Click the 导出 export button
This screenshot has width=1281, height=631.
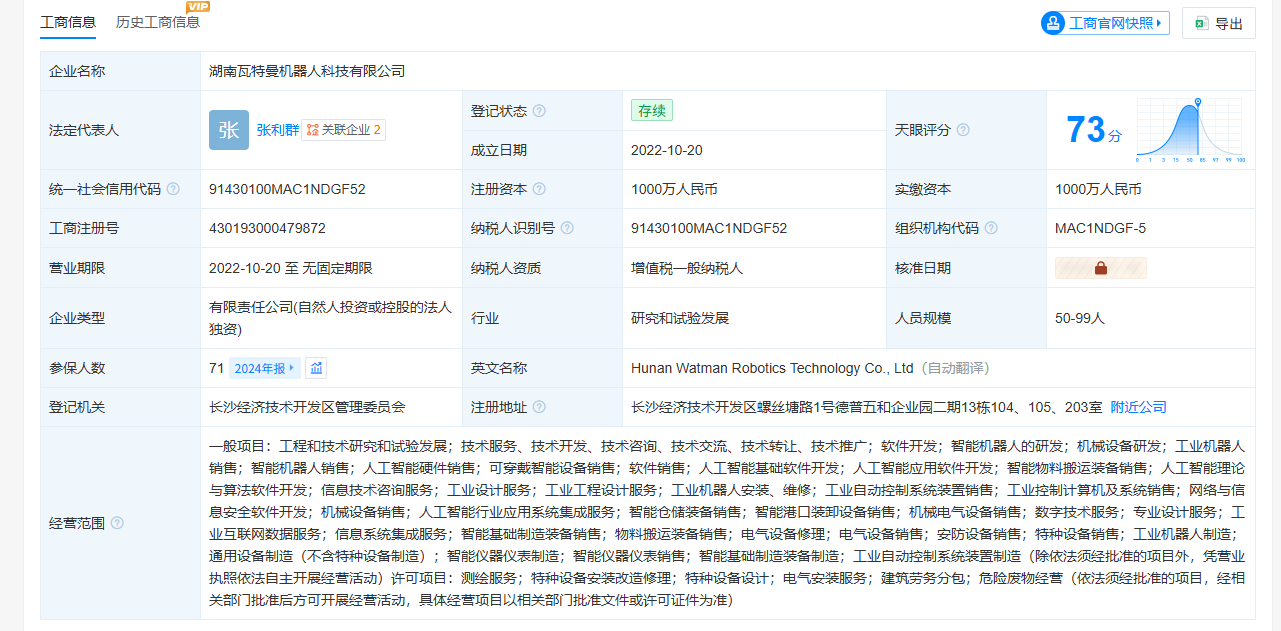click(1219, 23)
